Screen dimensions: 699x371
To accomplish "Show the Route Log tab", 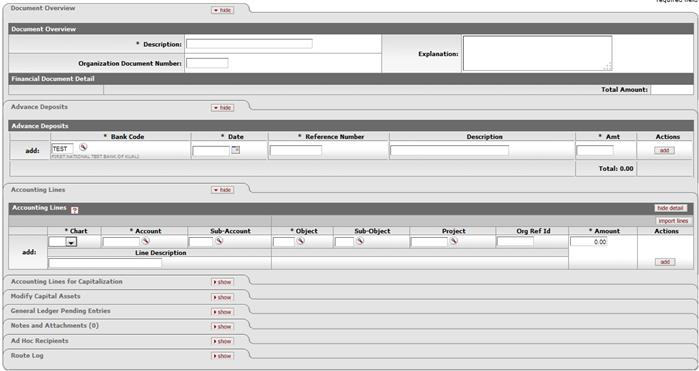I will [x=222, y=356].
